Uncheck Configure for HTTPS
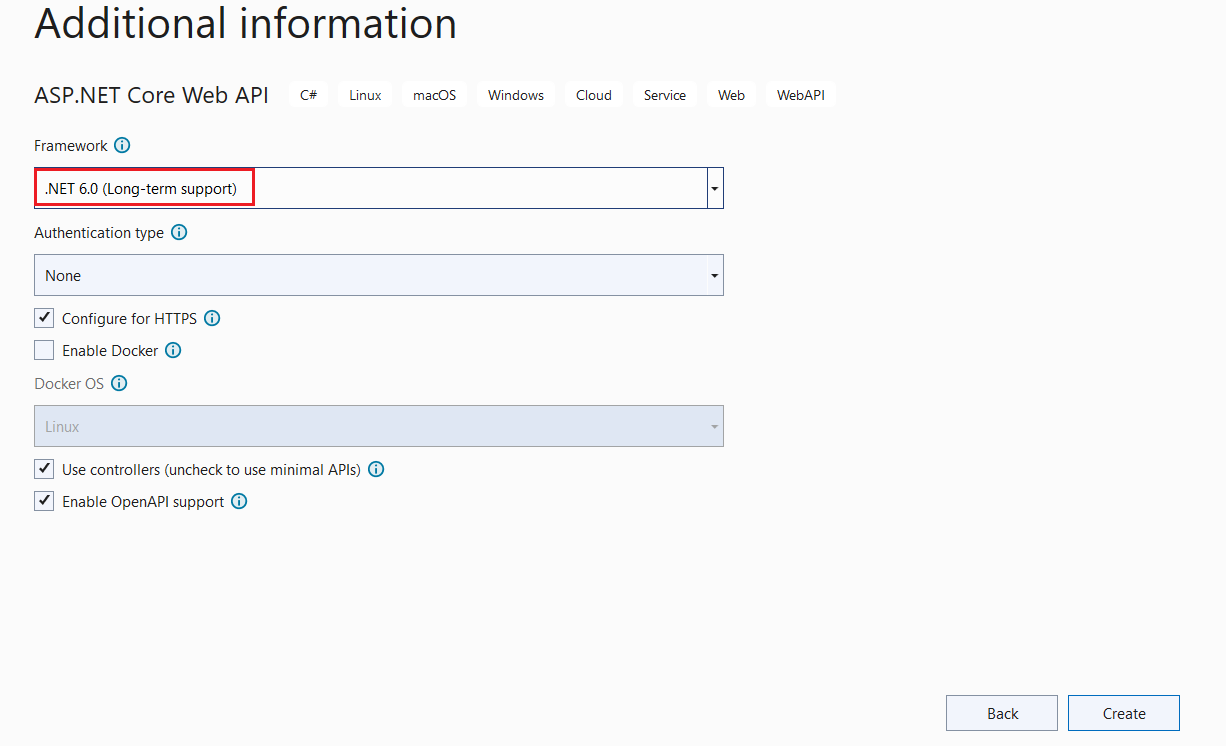The image size is (1226, 746). coord(43,318)
